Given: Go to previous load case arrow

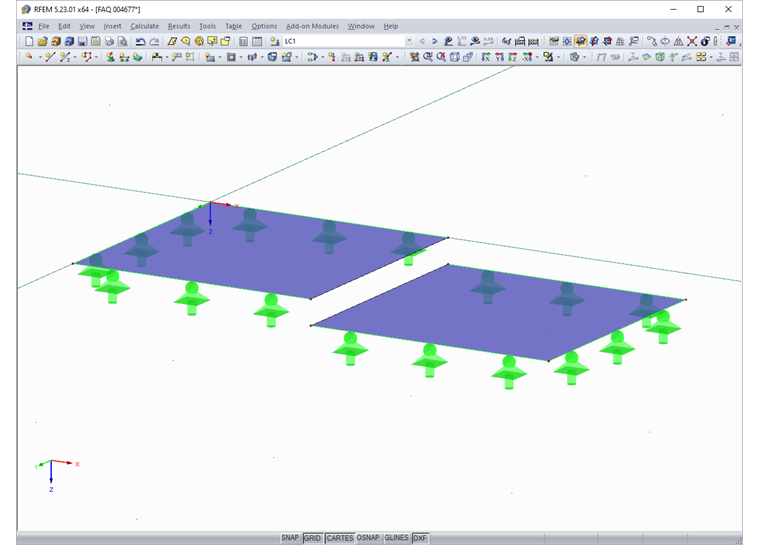Looking at the screenshot, I should [x=422, y=41].
